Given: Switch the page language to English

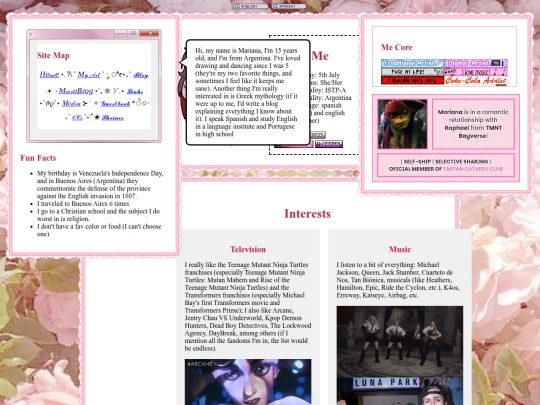Looking at the screenshot, I should click(251, 6).
